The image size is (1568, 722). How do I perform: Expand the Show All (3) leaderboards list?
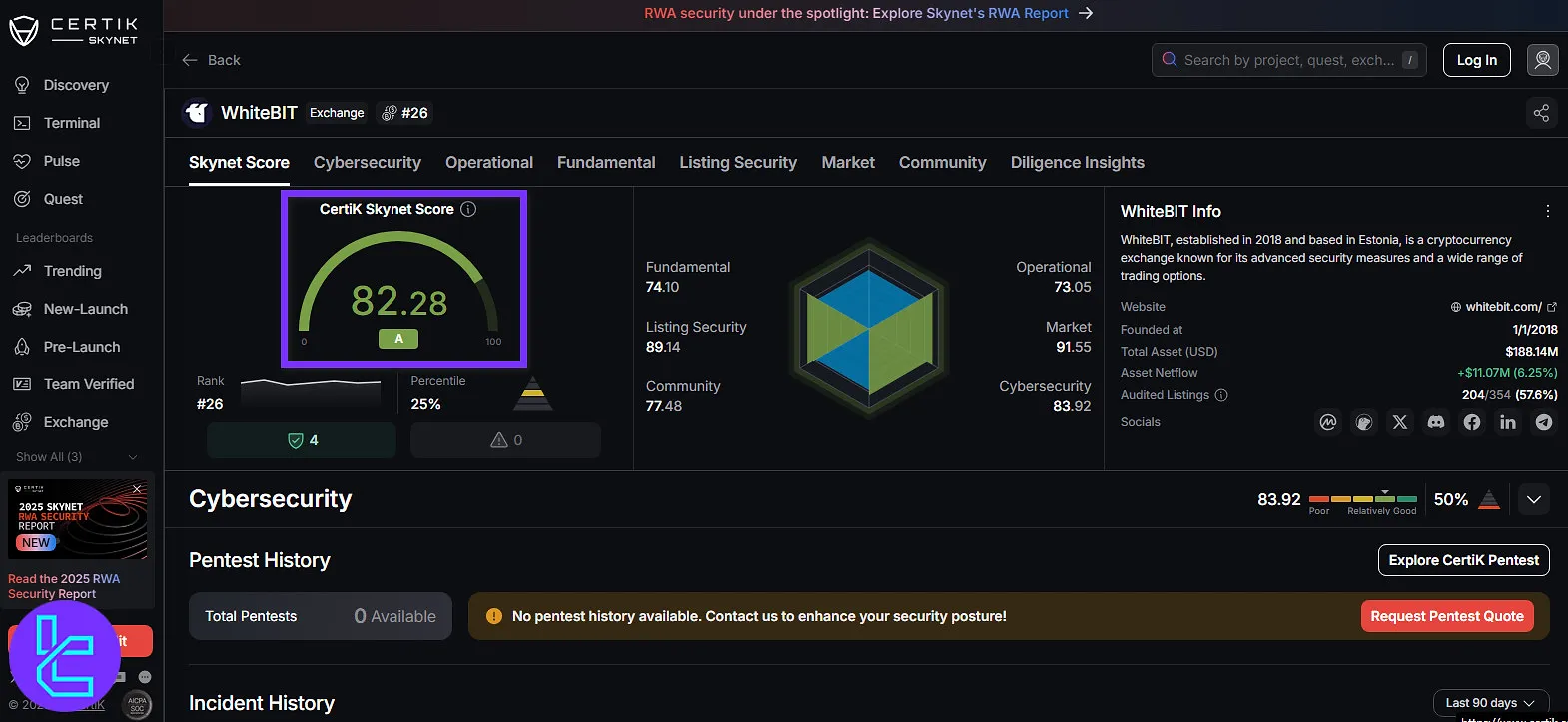pyautogui.click(x=77, y=457)
